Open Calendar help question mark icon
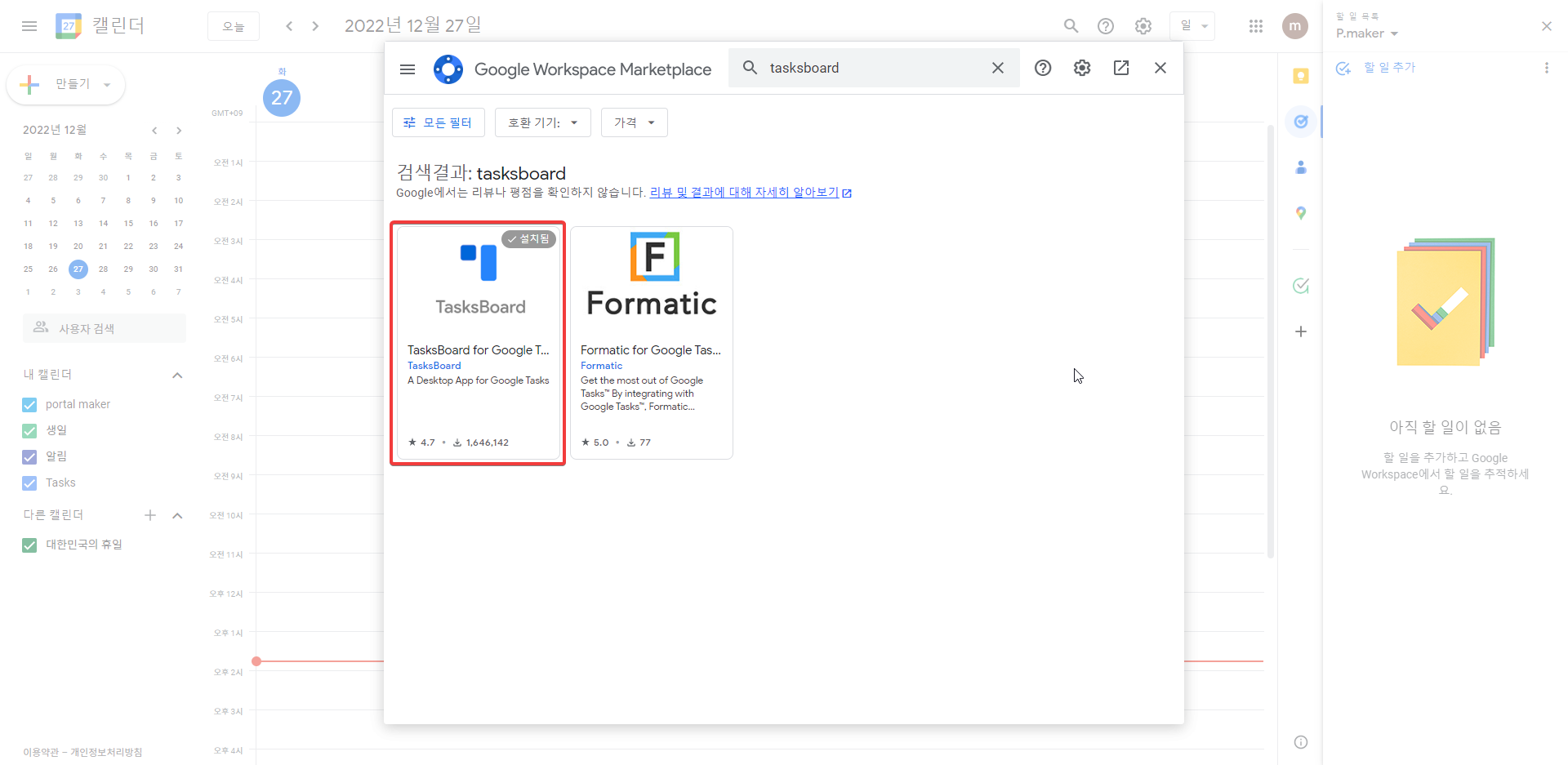This screenshot has width=1568, height=765. click(1106, 26)
